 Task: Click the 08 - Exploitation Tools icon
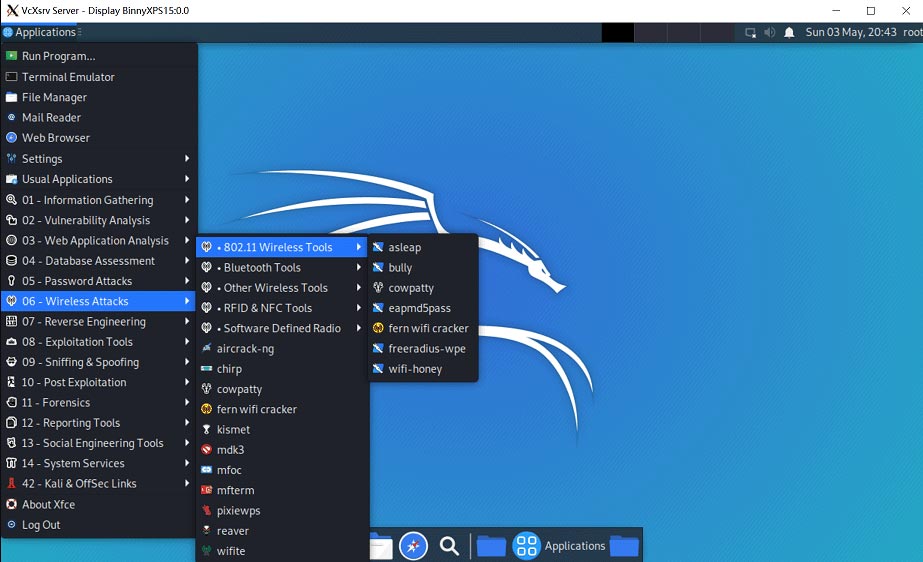click(11, 341)
